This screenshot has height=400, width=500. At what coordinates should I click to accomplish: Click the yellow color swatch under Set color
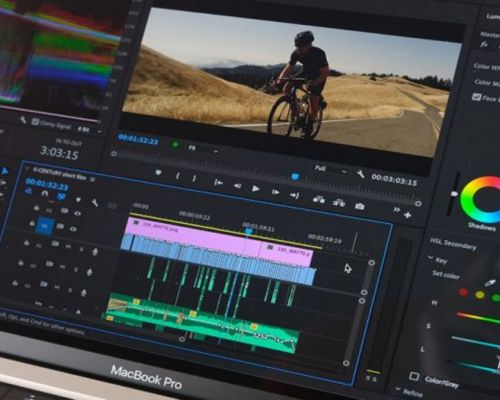click(x=480, y=295)
